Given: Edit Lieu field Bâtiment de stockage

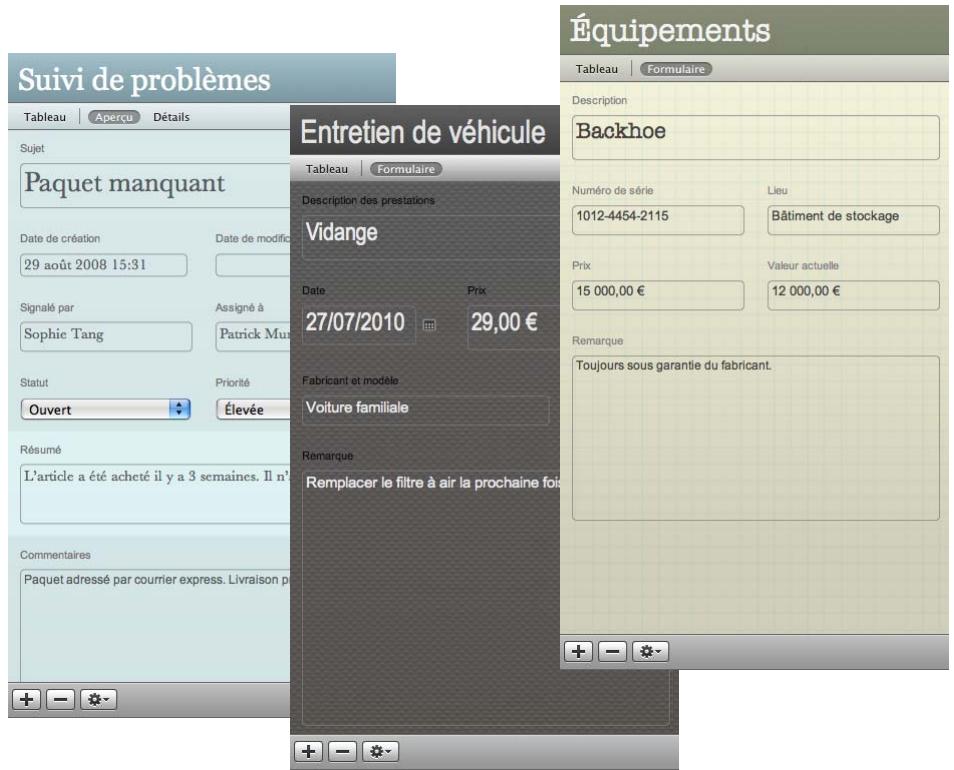Looking at the screenshot, I should tap(854, 220).
